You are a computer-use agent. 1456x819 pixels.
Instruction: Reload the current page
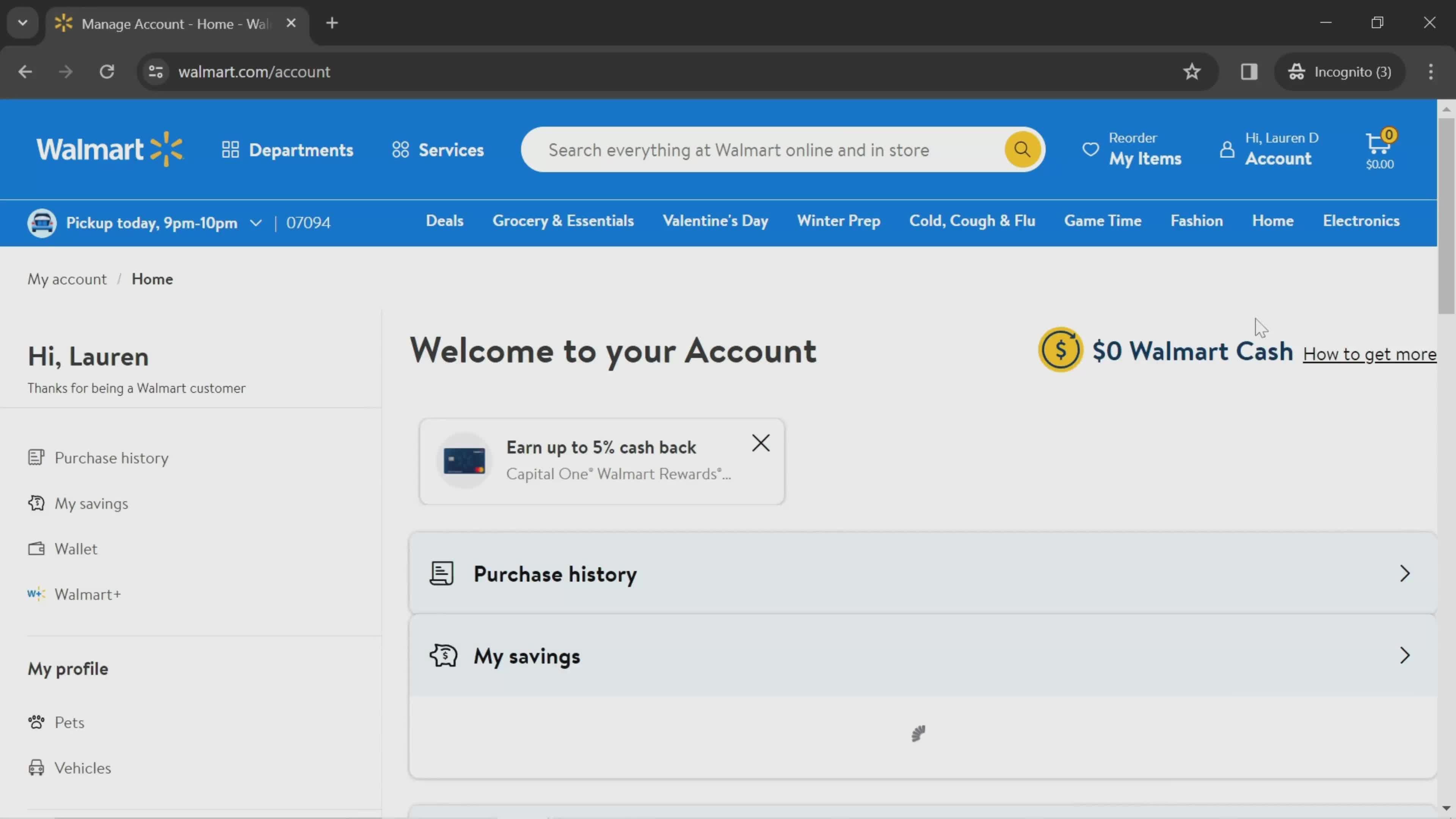(107, 72)
